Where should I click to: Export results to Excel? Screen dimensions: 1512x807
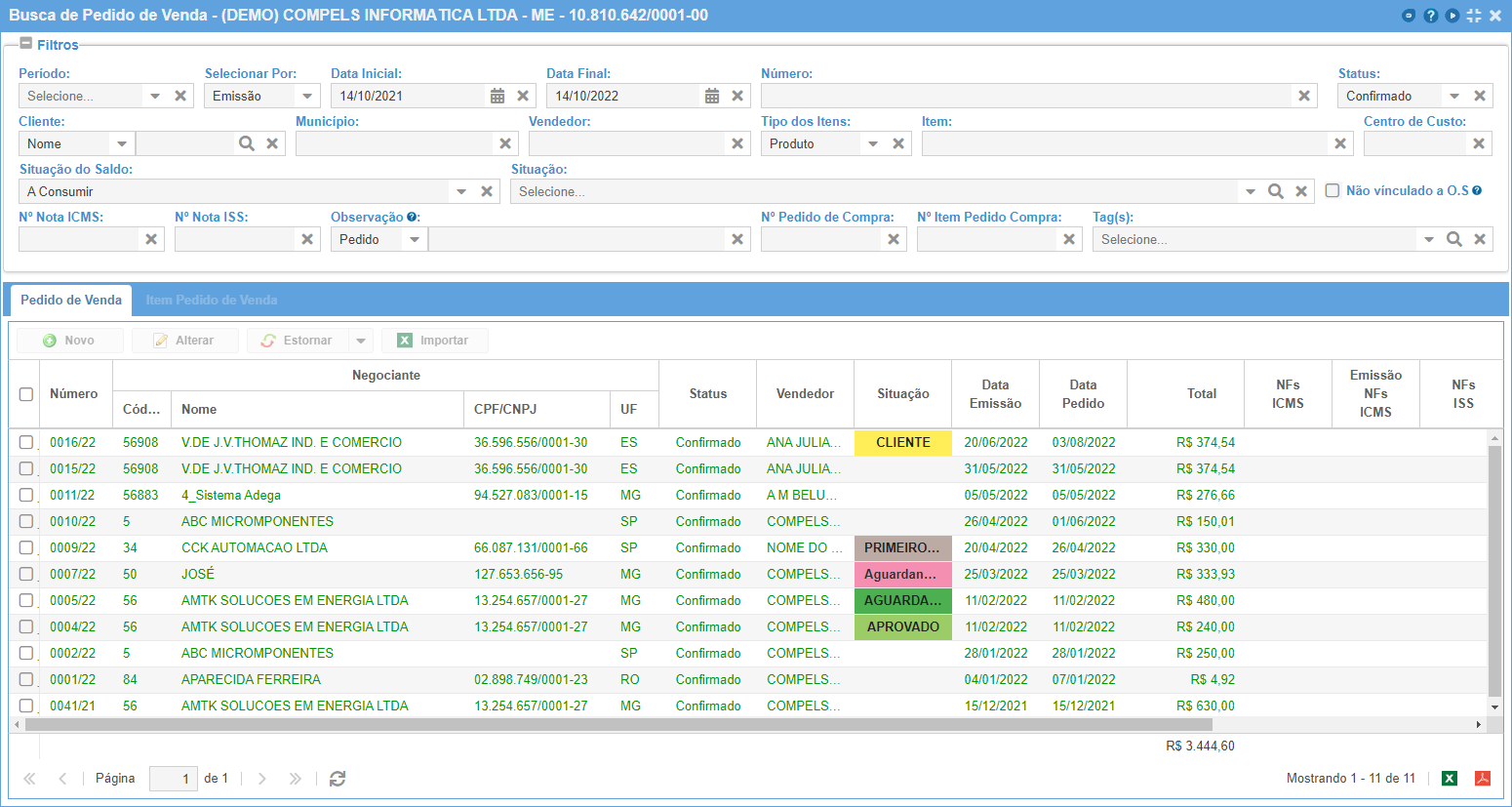[1450, 778]
